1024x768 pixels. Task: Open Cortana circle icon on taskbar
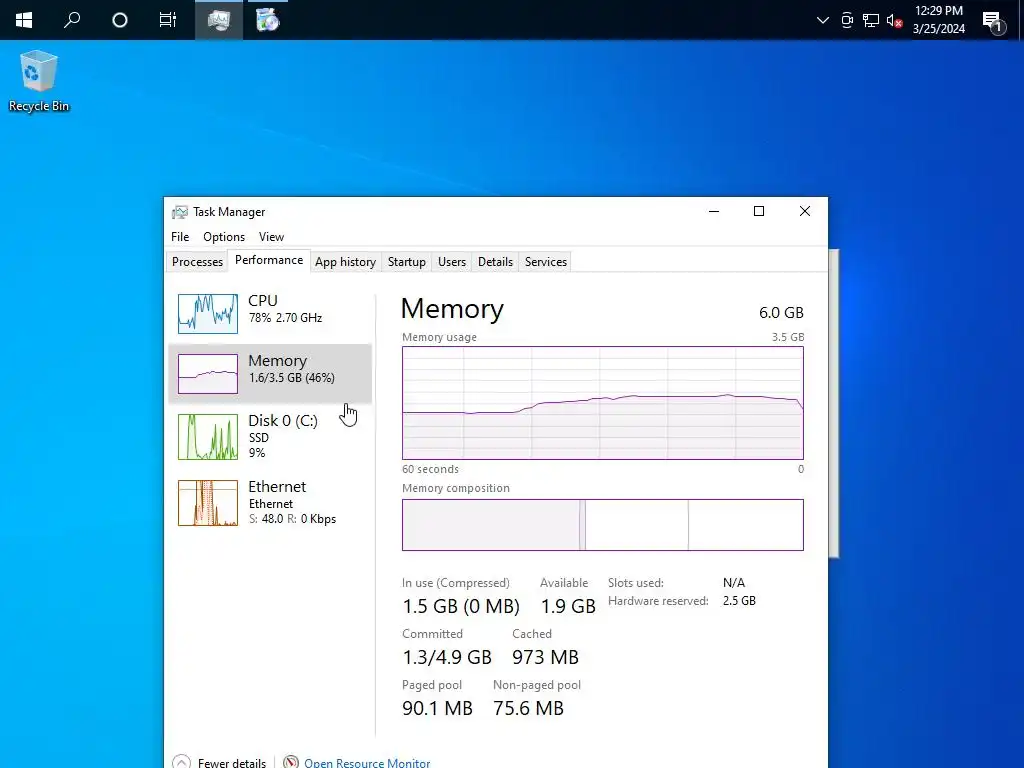point(120,20)
